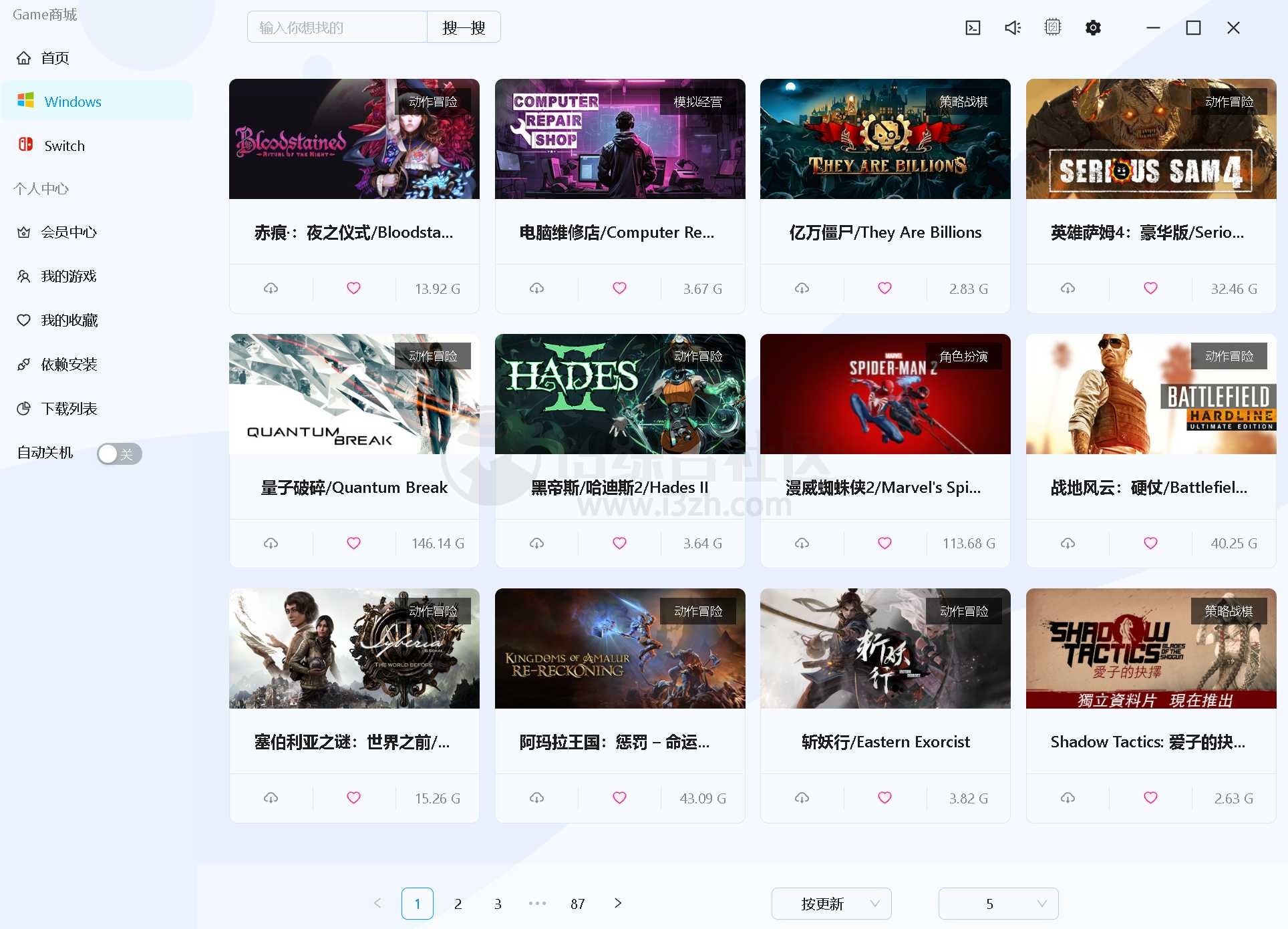Viewport: 1288px width, 929px height.
Task: Go to next page arrow
Action: tap(618, 904)
